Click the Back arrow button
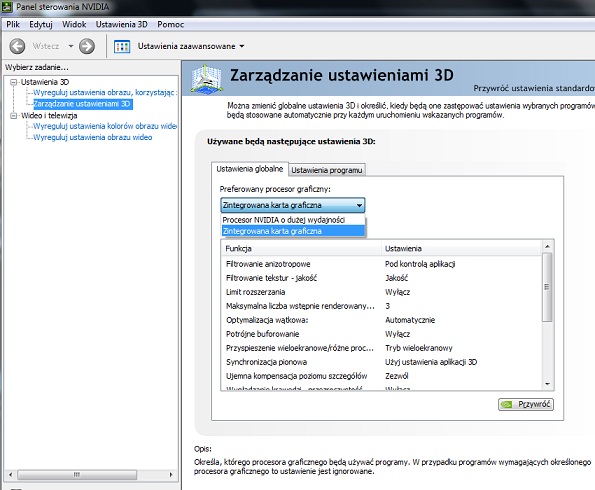This screenshot has height=490, width=595. (x=17, y=46)
